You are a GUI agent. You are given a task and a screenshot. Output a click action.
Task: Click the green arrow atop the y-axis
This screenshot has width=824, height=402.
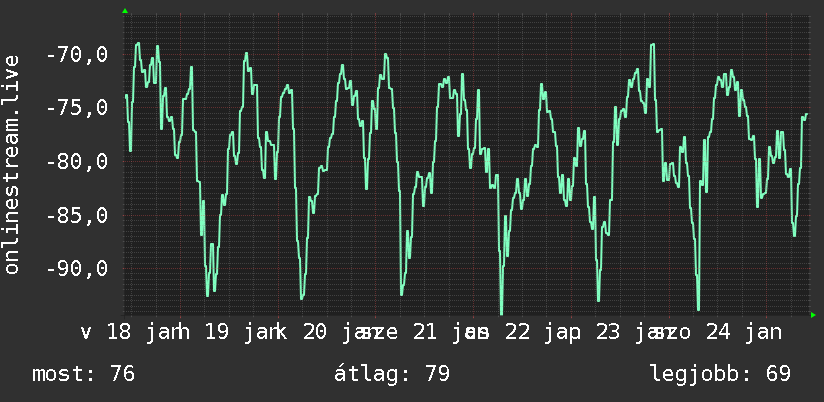[125, 11]
